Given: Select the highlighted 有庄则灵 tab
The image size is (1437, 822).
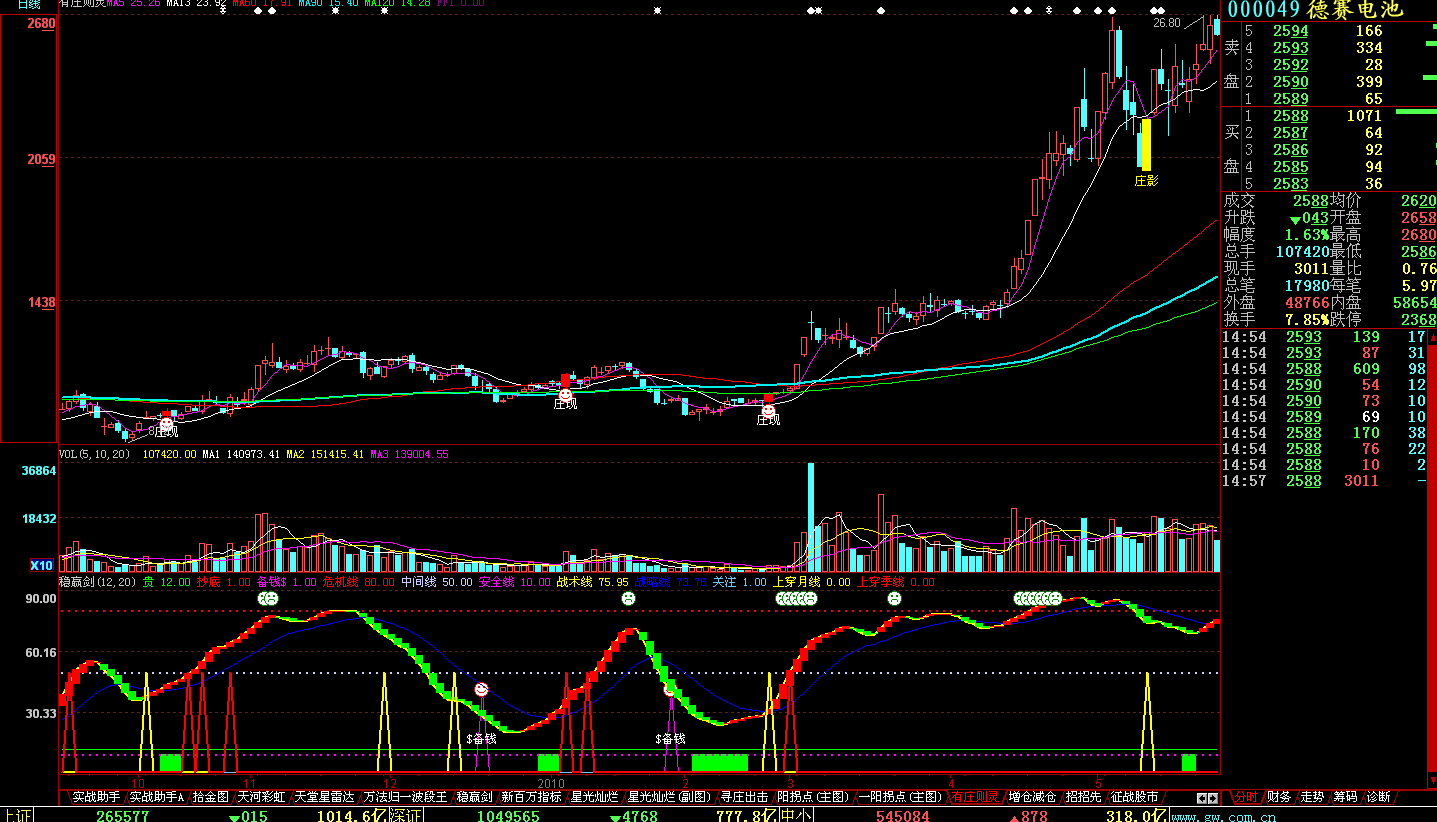Looking at the screenshot, I should tap(975, 797).
